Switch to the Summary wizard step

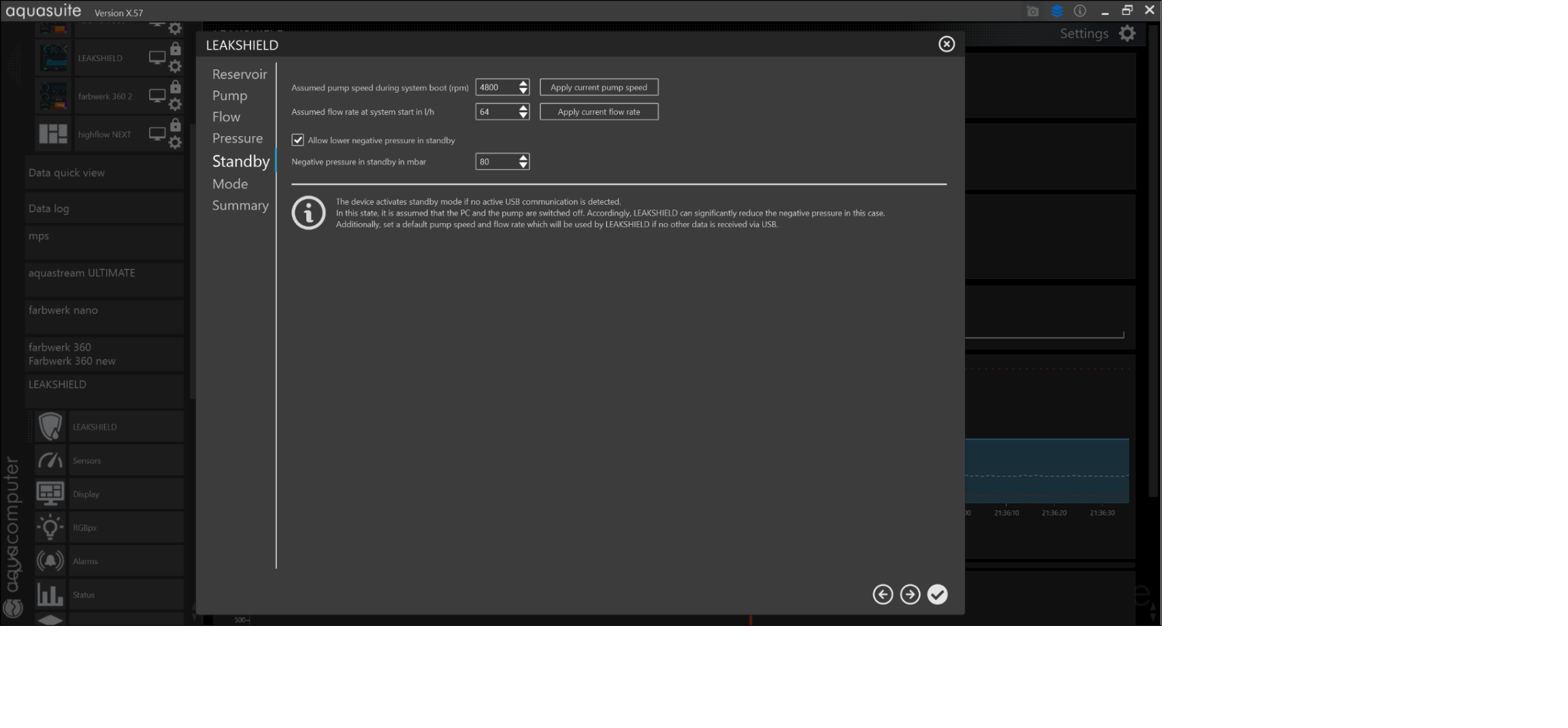[x=240, y=205]
